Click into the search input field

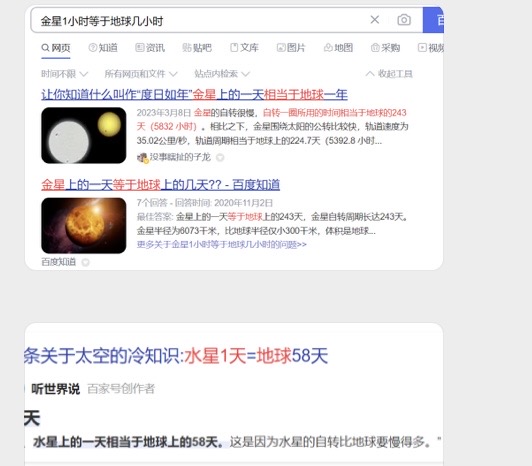tap(200, 21)
